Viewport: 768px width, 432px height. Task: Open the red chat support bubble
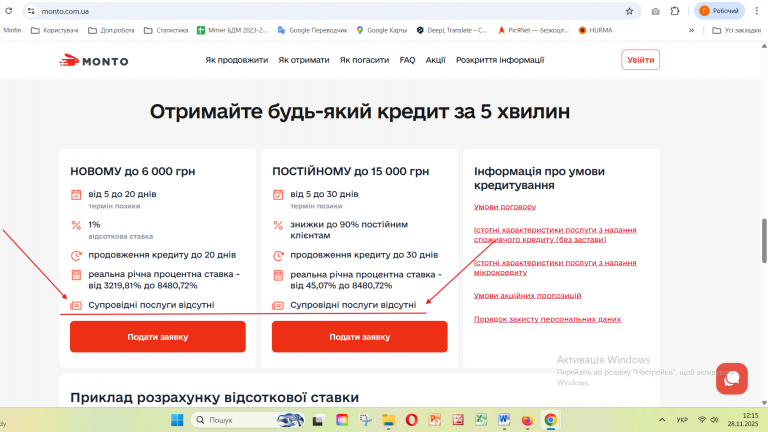click(732, 378)
